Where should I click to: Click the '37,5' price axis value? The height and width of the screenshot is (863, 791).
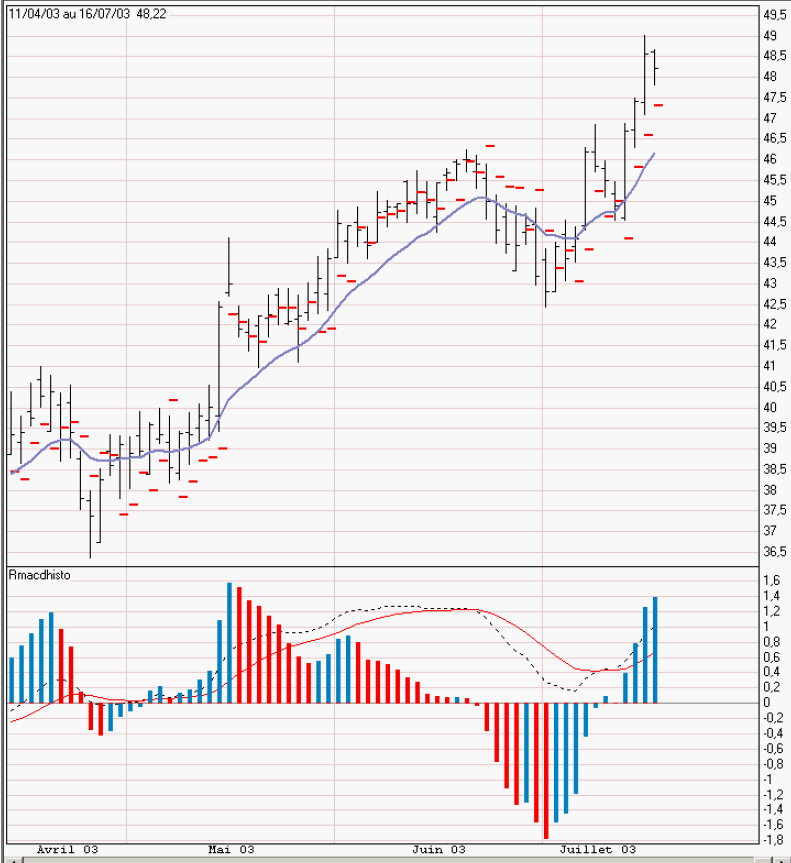point(774,510)
